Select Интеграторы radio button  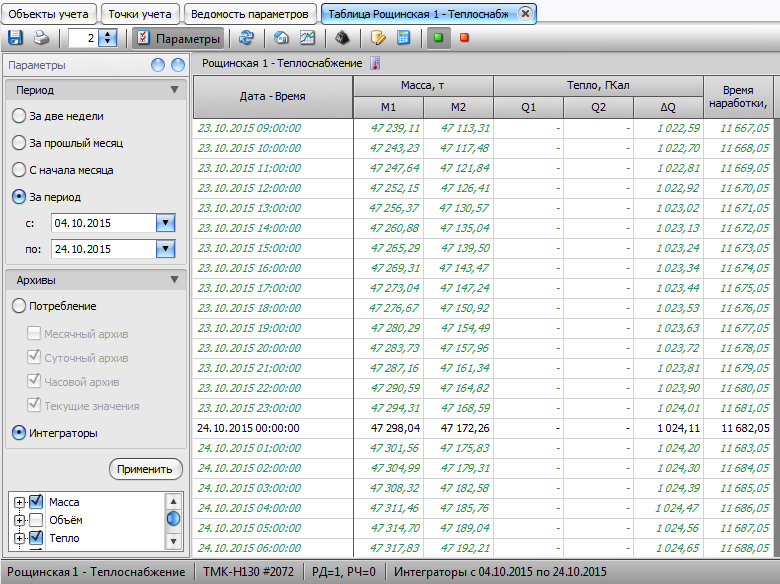click(x=18, y=433)
